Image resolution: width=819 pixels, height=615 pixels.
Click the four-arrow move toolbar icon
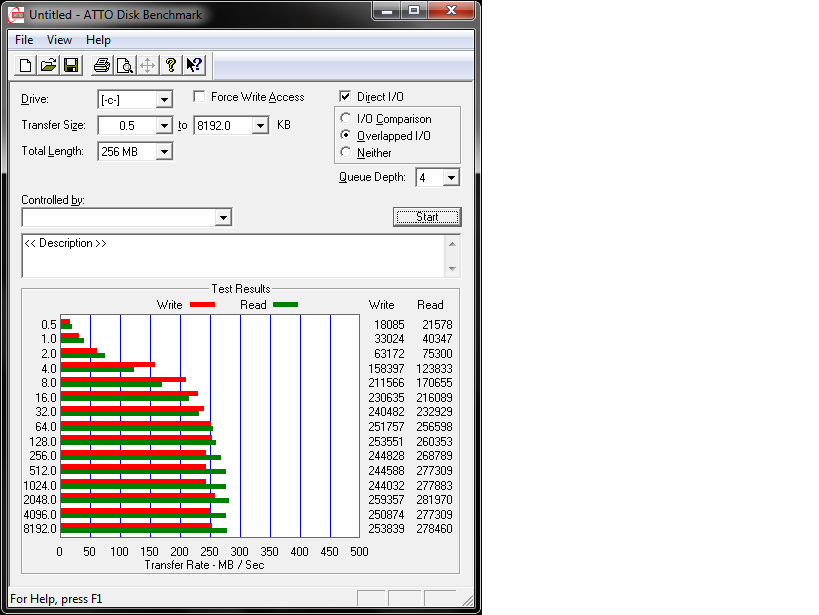148,65
